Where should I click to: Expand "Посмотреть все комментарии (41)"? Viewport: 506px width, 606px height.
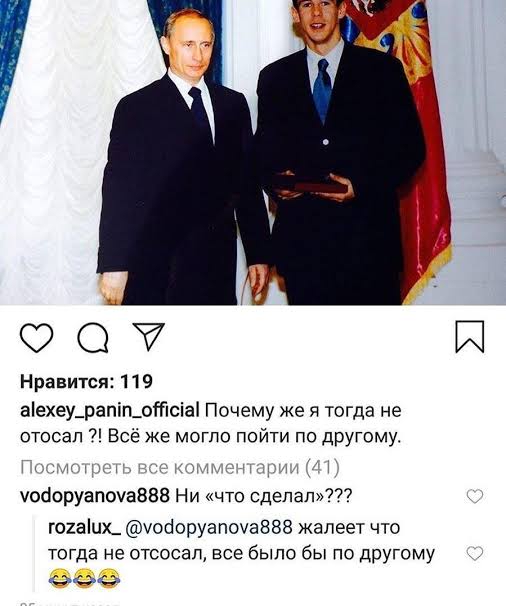tap(180, 468)
